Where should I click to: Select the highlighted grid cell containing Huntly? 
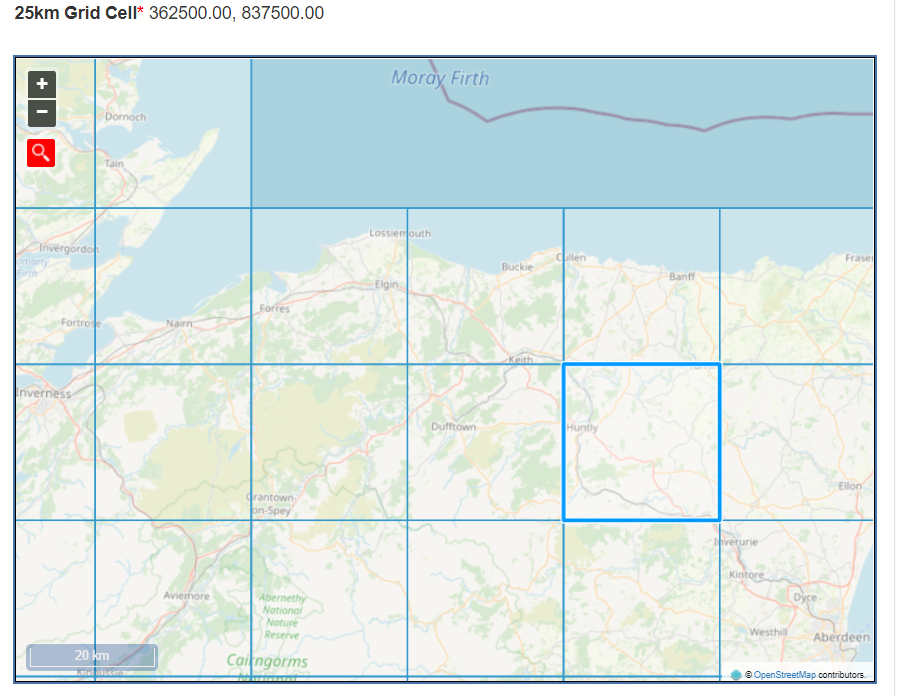coord(641,442)
